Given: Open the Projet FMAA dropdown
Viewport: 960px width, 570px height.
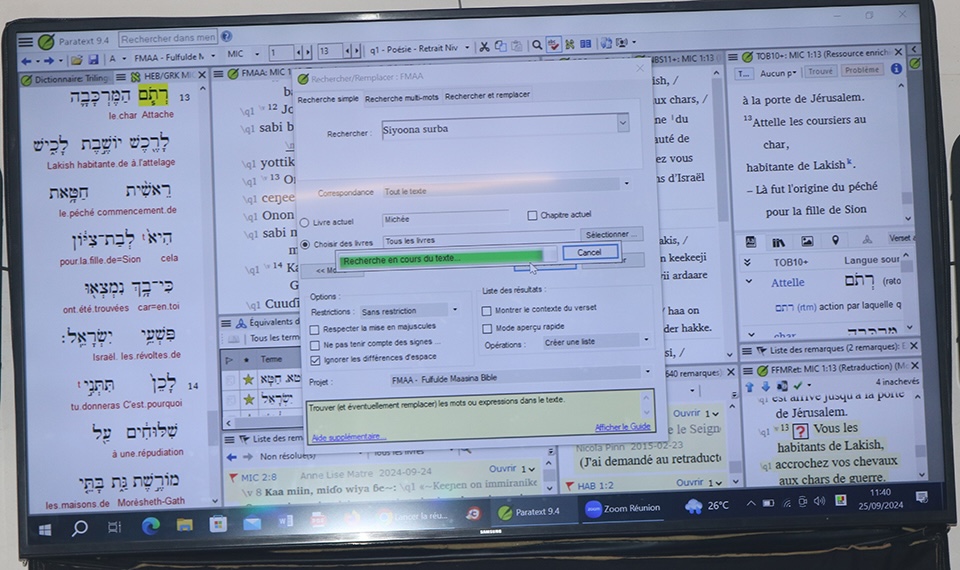Looking at the screenshot, I should [x=648, y=371].
